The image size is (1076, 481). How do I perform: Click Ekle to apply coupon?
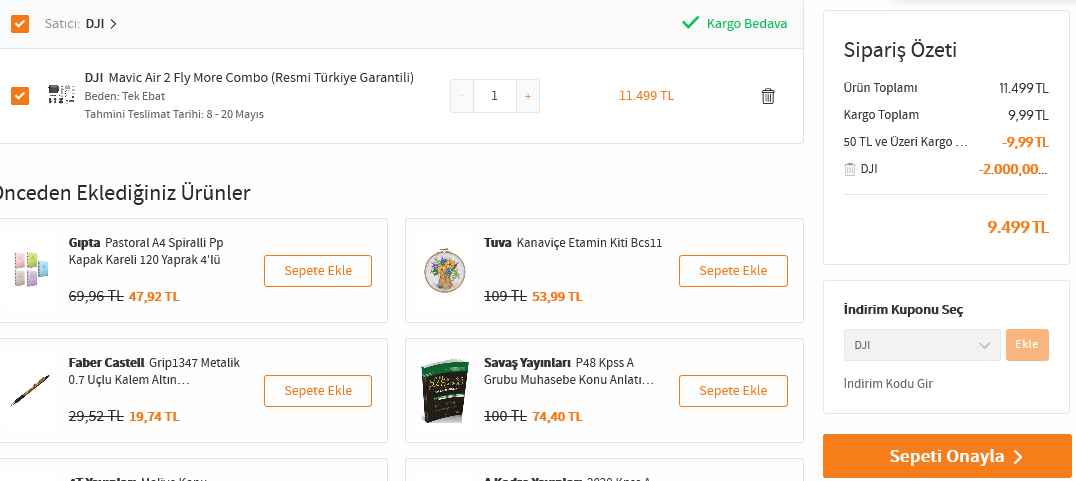tap(1027, 344)
